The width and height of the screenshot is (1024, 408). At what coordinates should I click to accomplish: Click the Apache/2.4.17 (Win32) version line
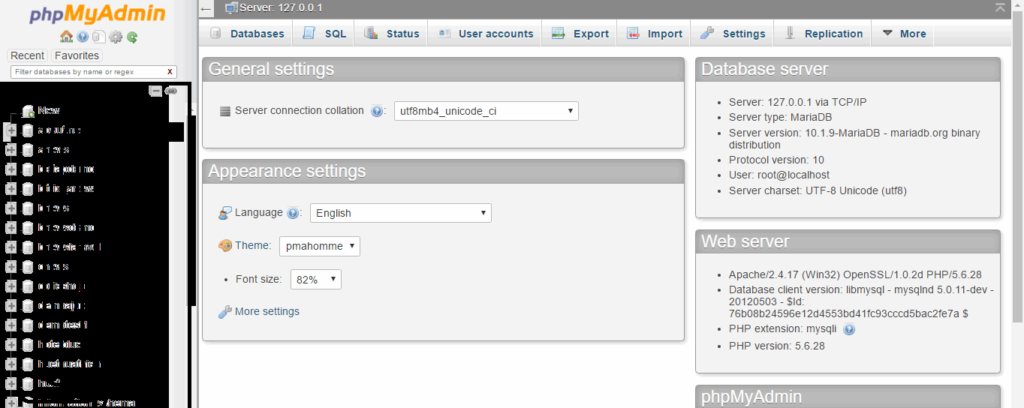pos(856,274)
